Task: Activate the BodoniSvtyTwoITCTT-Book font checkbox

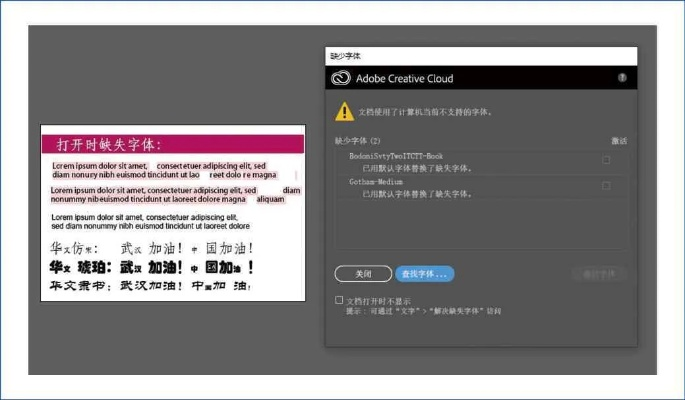Action: coord(607,159)
